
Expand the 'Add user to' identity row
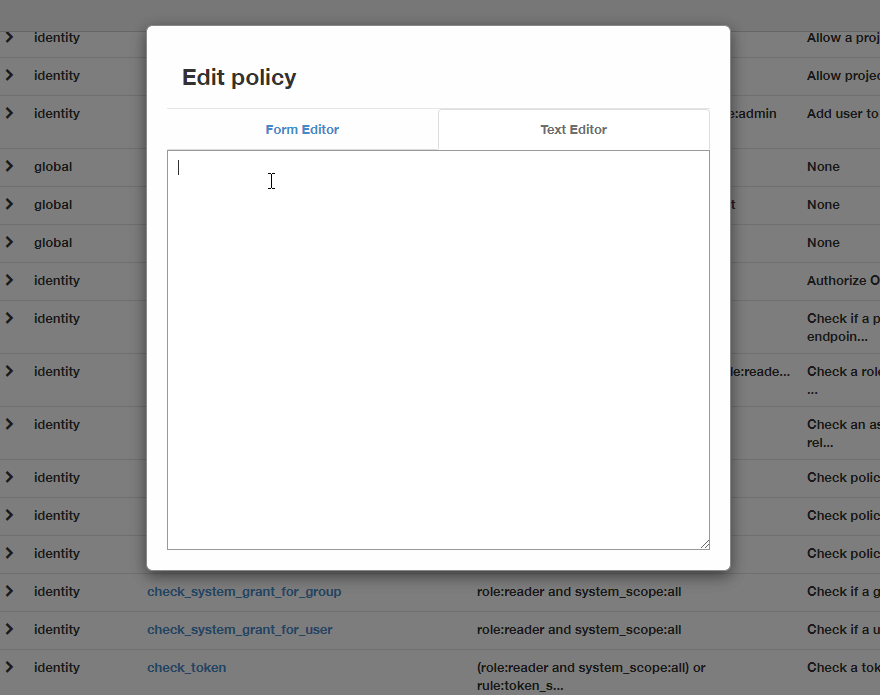coord(9,113)
